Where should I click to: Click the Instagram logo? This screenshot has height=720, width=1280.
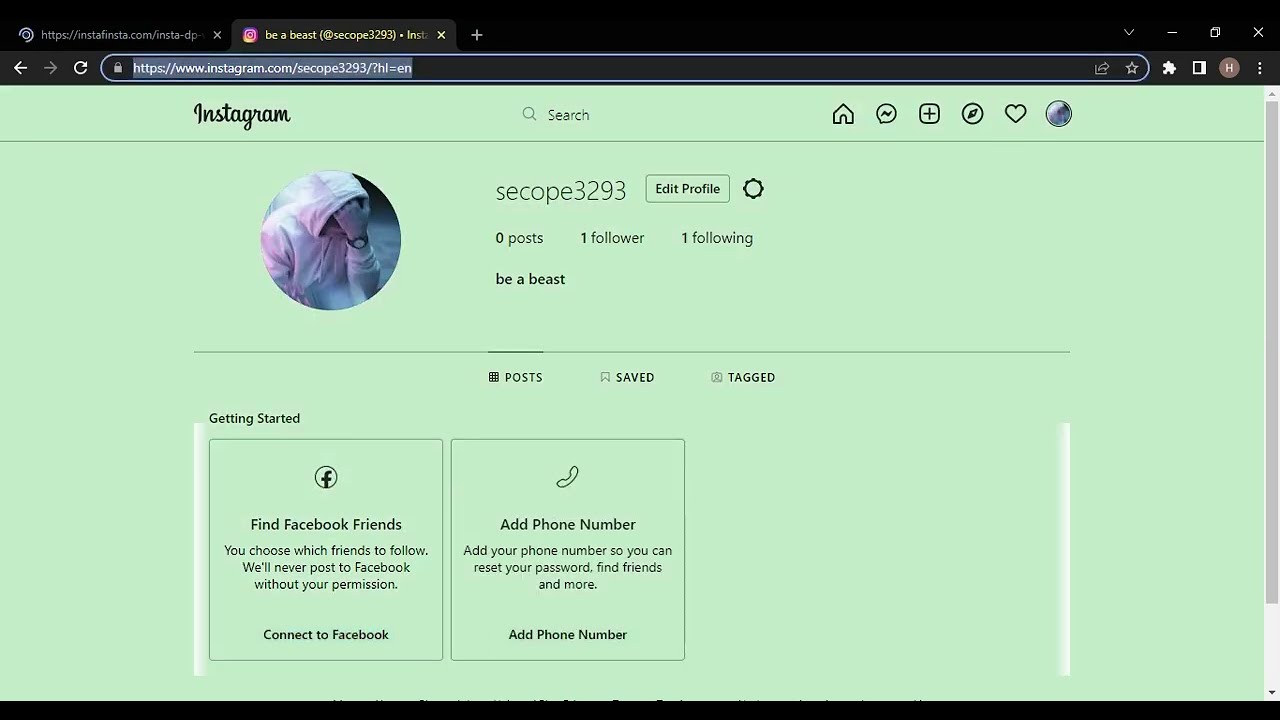coord(242,115)
